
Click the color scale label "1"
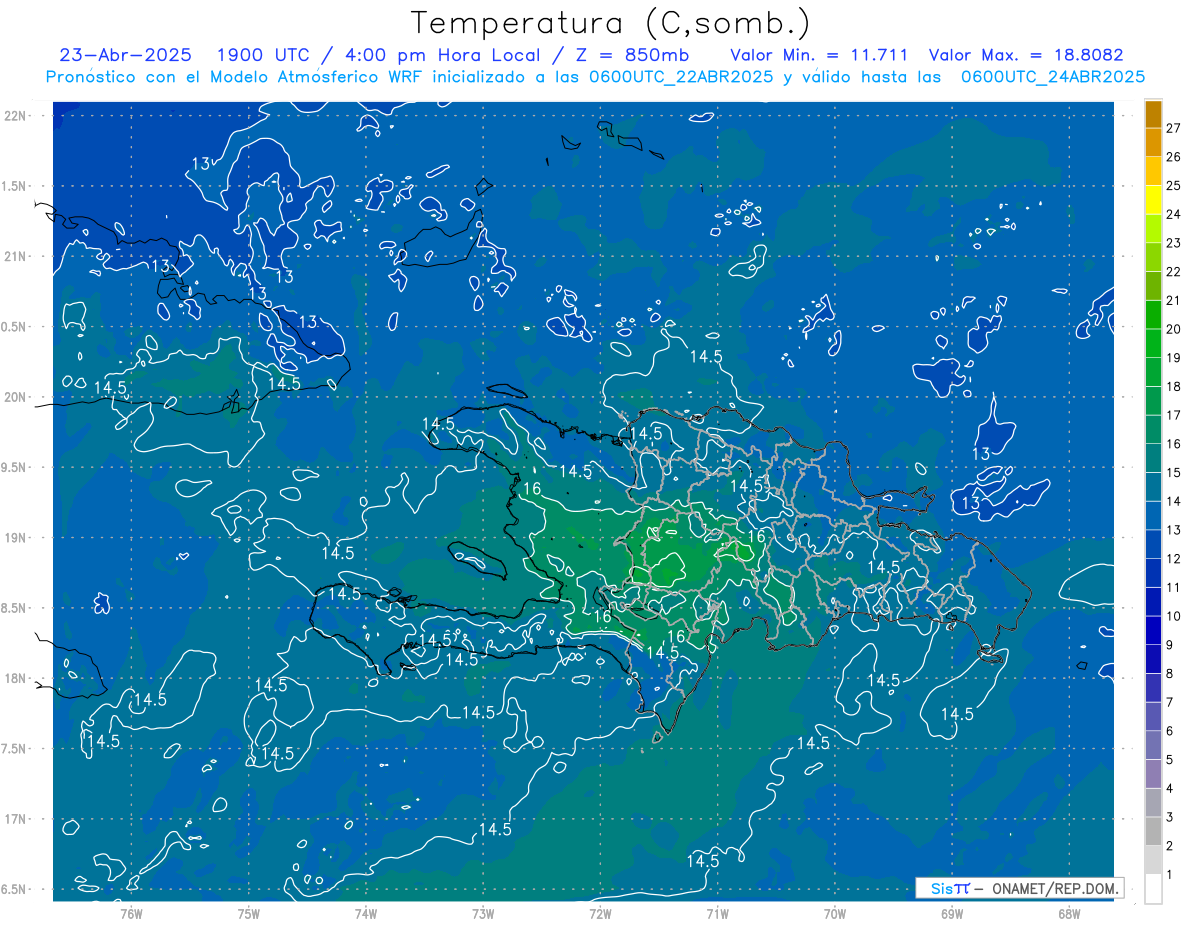[x=1169, y=875]
